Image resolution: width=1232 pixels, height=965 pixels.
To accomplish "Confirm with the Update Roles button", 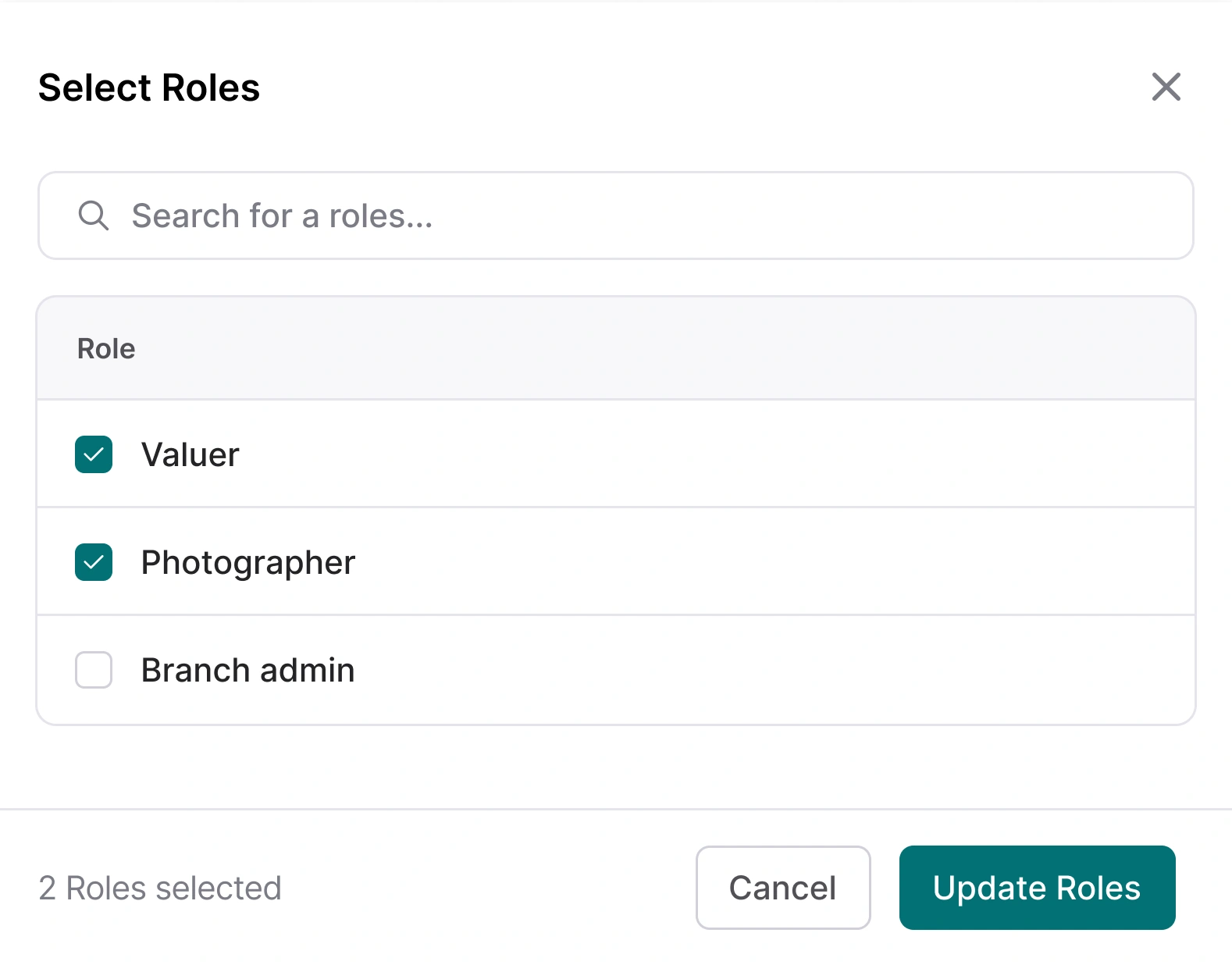I will (1037, 888).
